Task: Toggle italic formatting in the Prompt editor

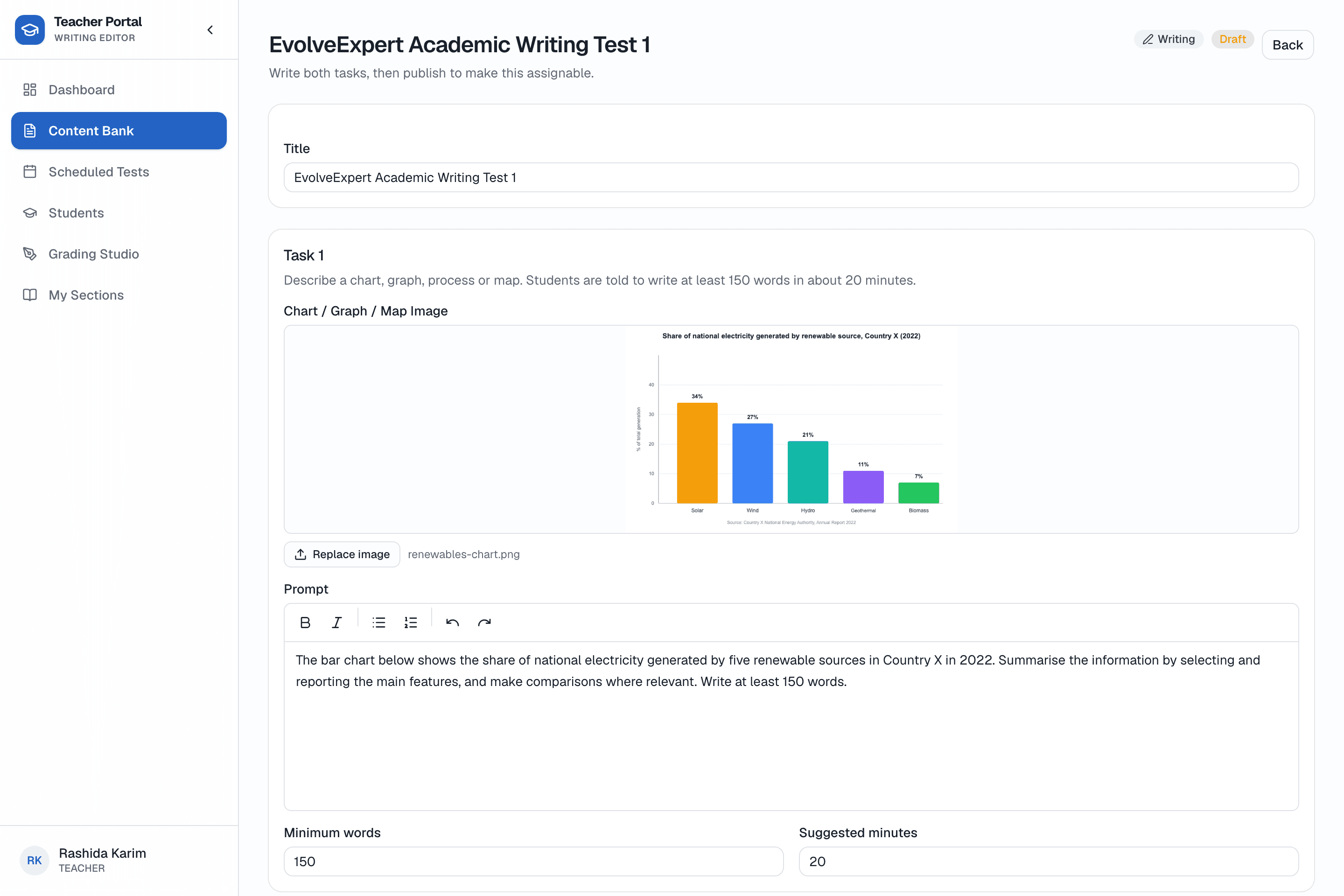Action: coord(337,623)
